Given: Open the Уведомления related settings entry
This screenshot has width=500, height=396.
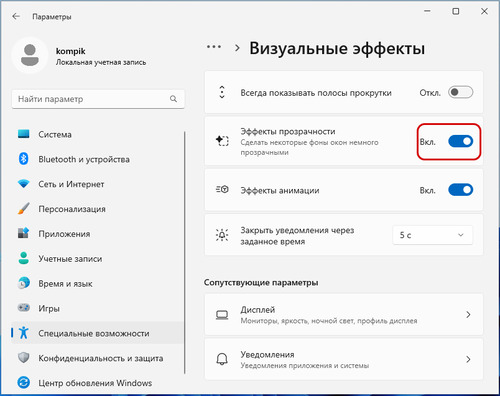Looking at the screenshot, I should coord(344,359).
